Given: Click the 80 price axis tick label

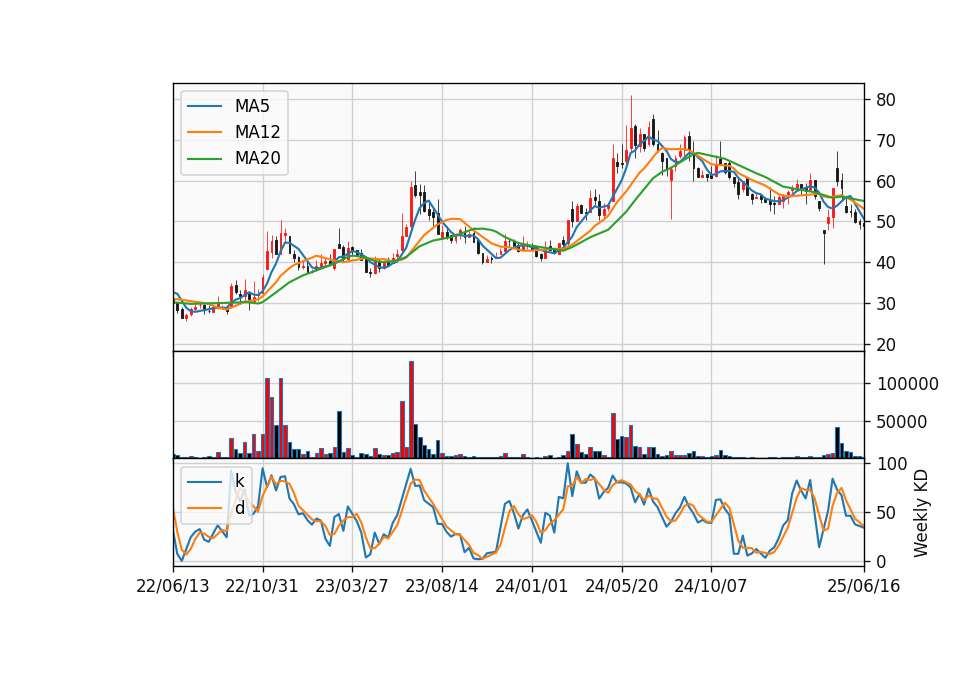Looking at the screenshot, I should click(x=886, y=100).
